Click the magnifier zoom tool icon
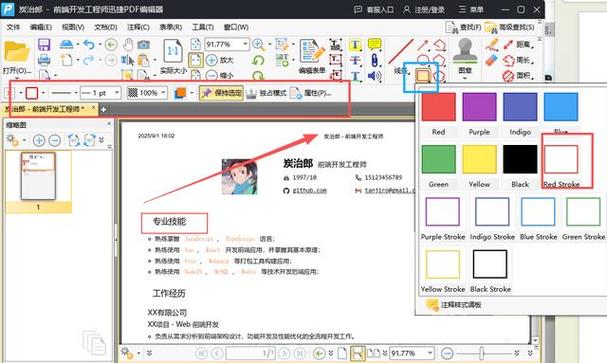The image size is (607, 363). pos(258,44)
